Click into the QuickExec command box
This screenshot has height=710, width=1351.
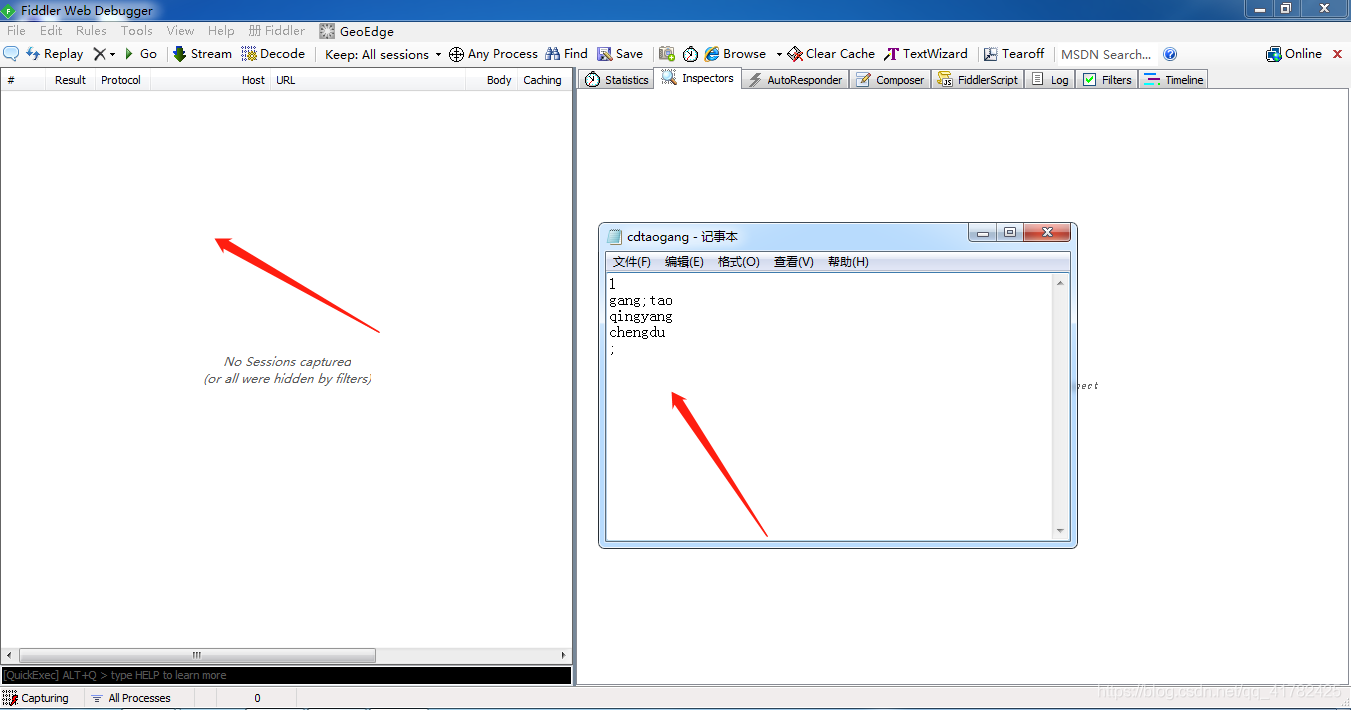pos(286,675)
